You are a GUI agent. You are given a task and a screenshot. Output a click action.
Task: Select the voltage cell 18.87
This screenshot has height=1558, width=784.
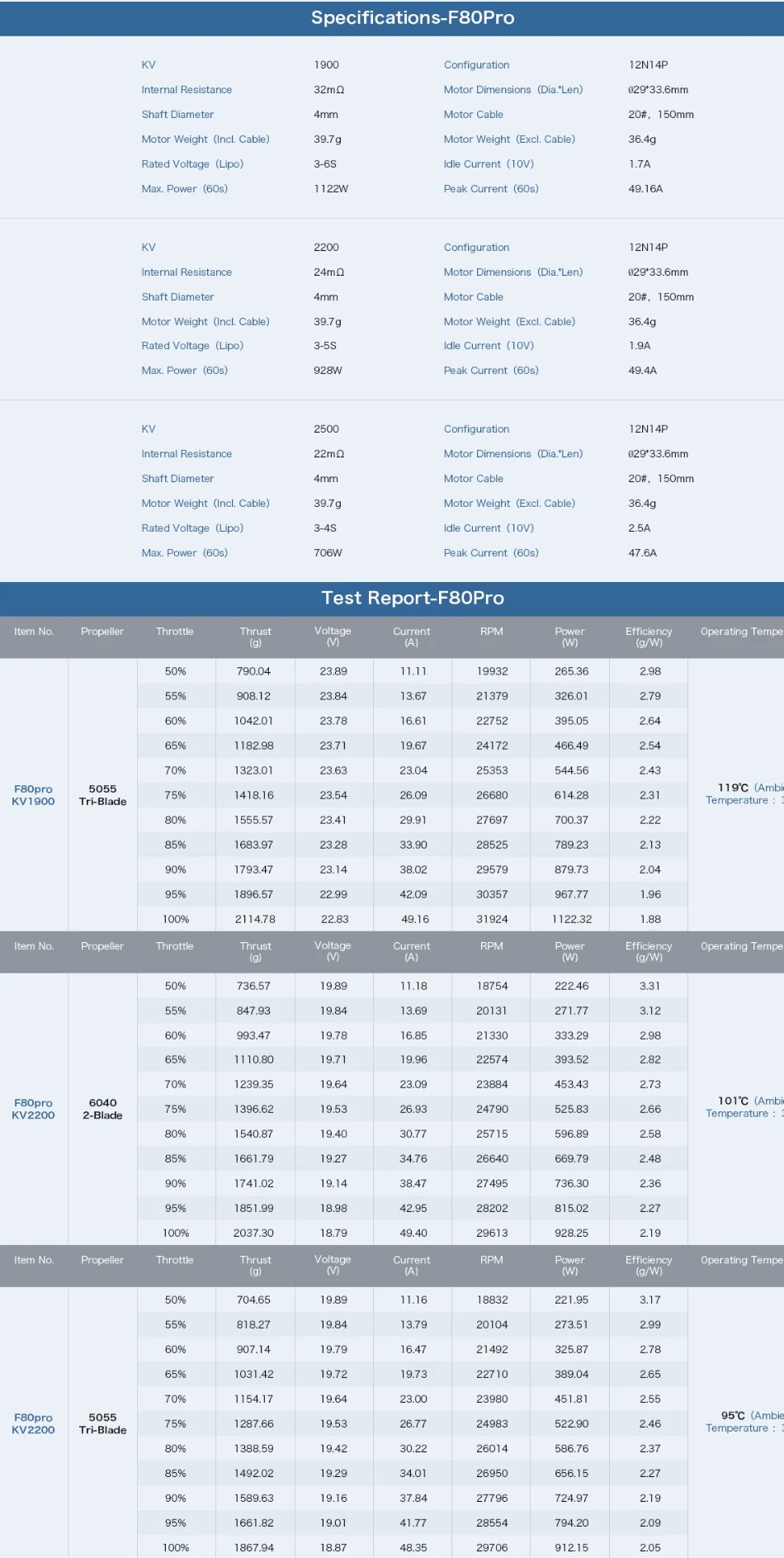point(333,1547)
